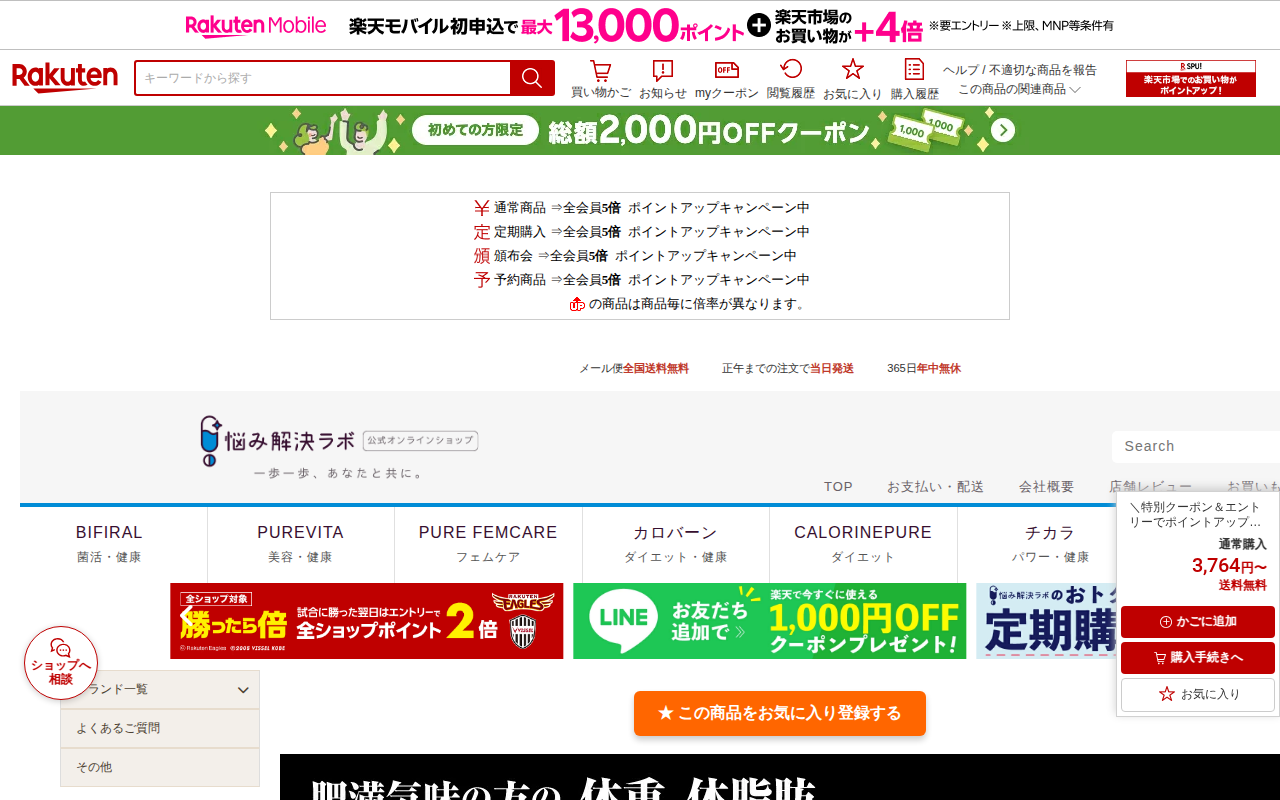Expand ブランド一覧 sidebar menu
1280x800 pixels.
(160, 690)
